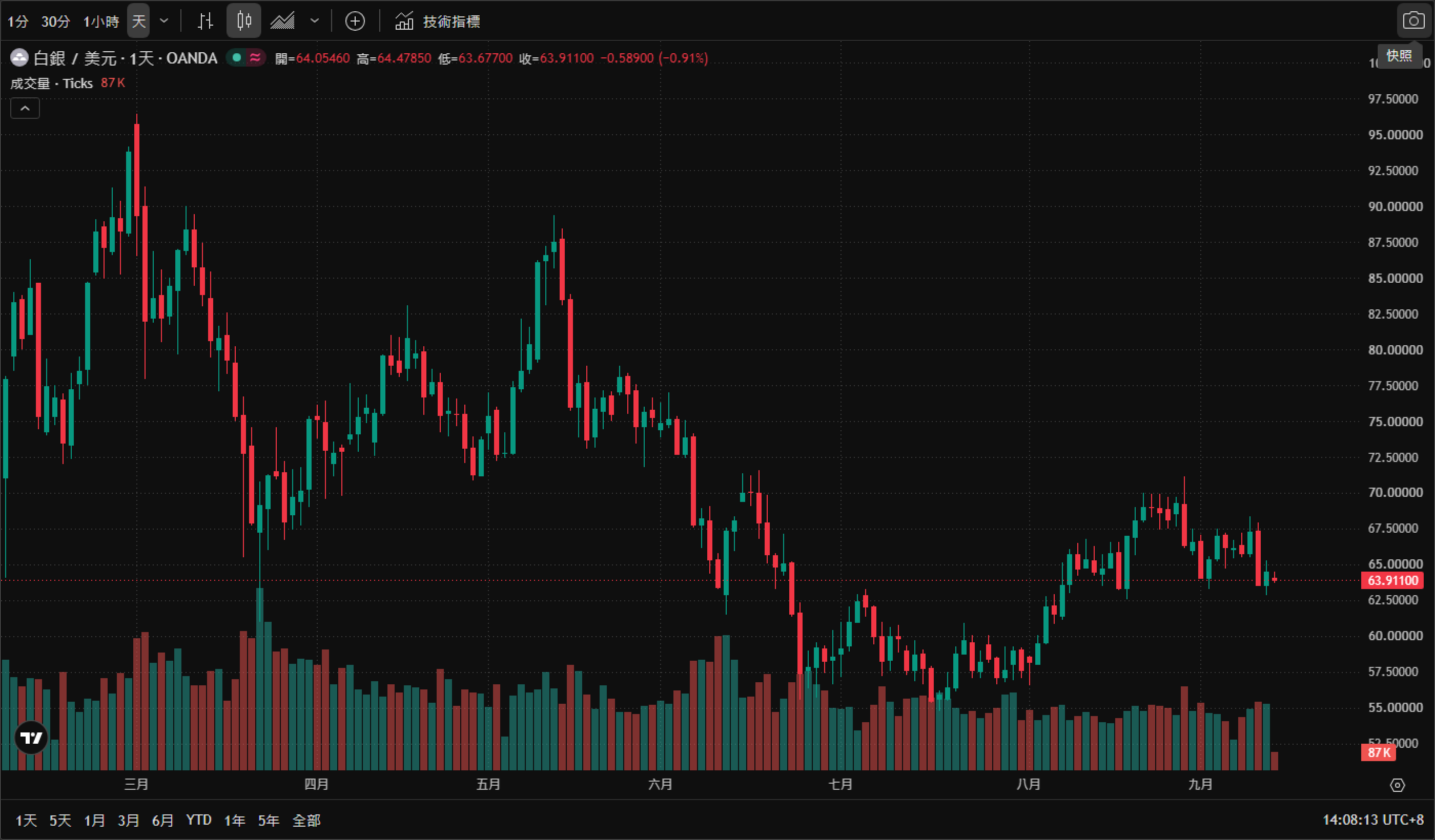This screenshot has width=1435, height=840.
Task: Select the 天 daily timeframe
Action: point(138,22)
